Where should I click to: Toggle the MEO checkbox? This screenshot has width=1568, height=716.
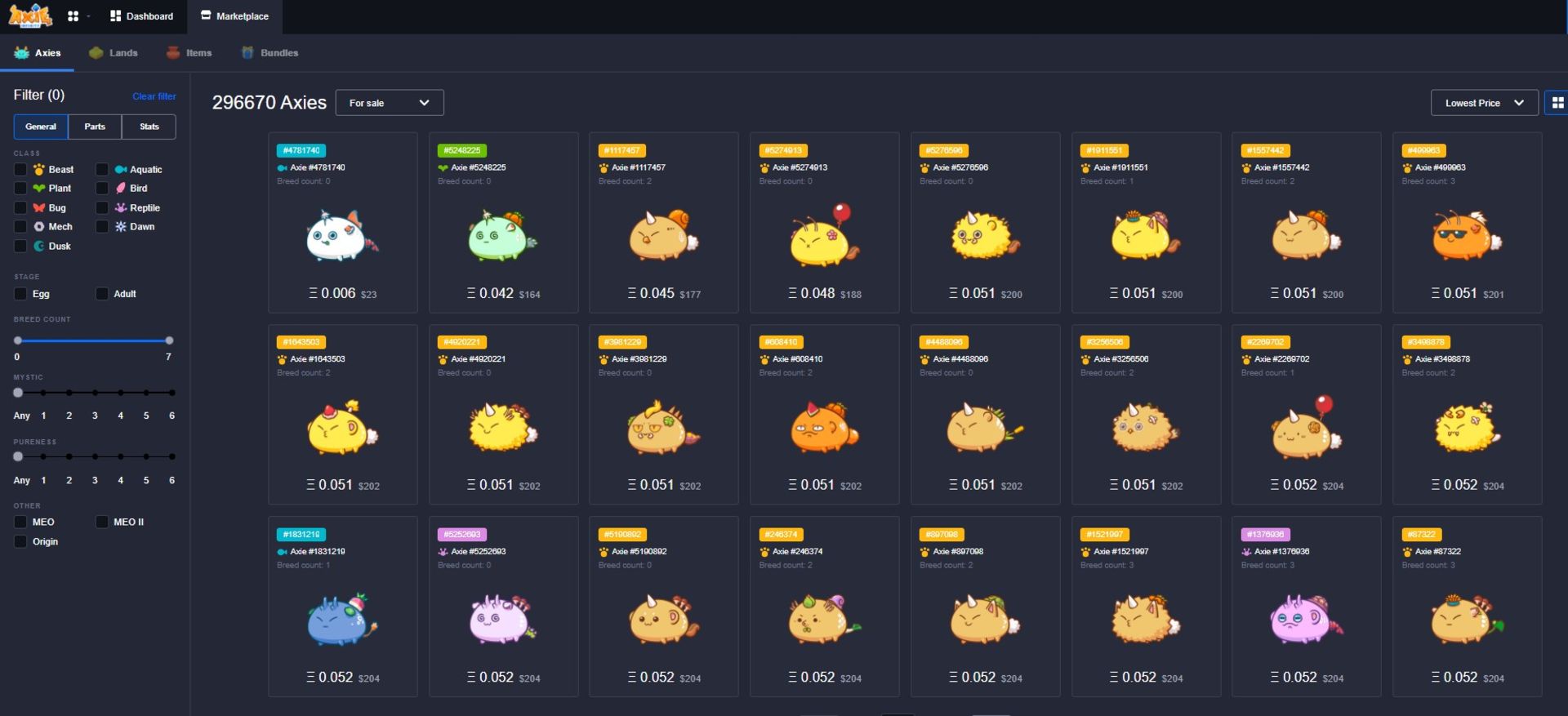point(20,523)
